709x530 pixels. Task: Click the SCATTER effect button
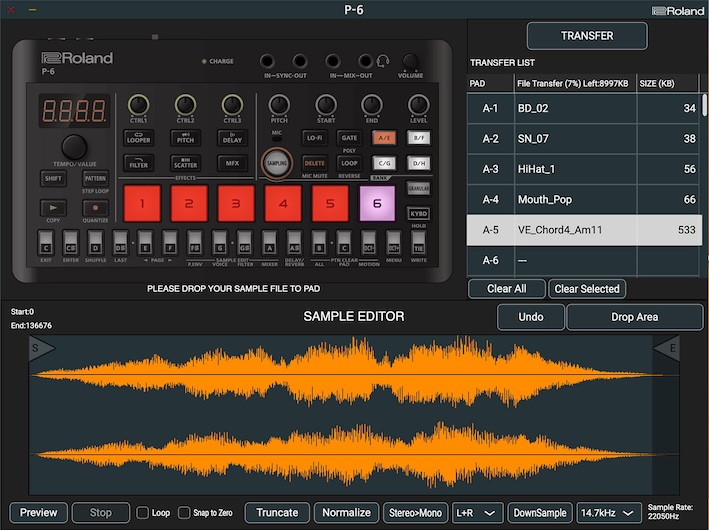[x=185, y=163]
